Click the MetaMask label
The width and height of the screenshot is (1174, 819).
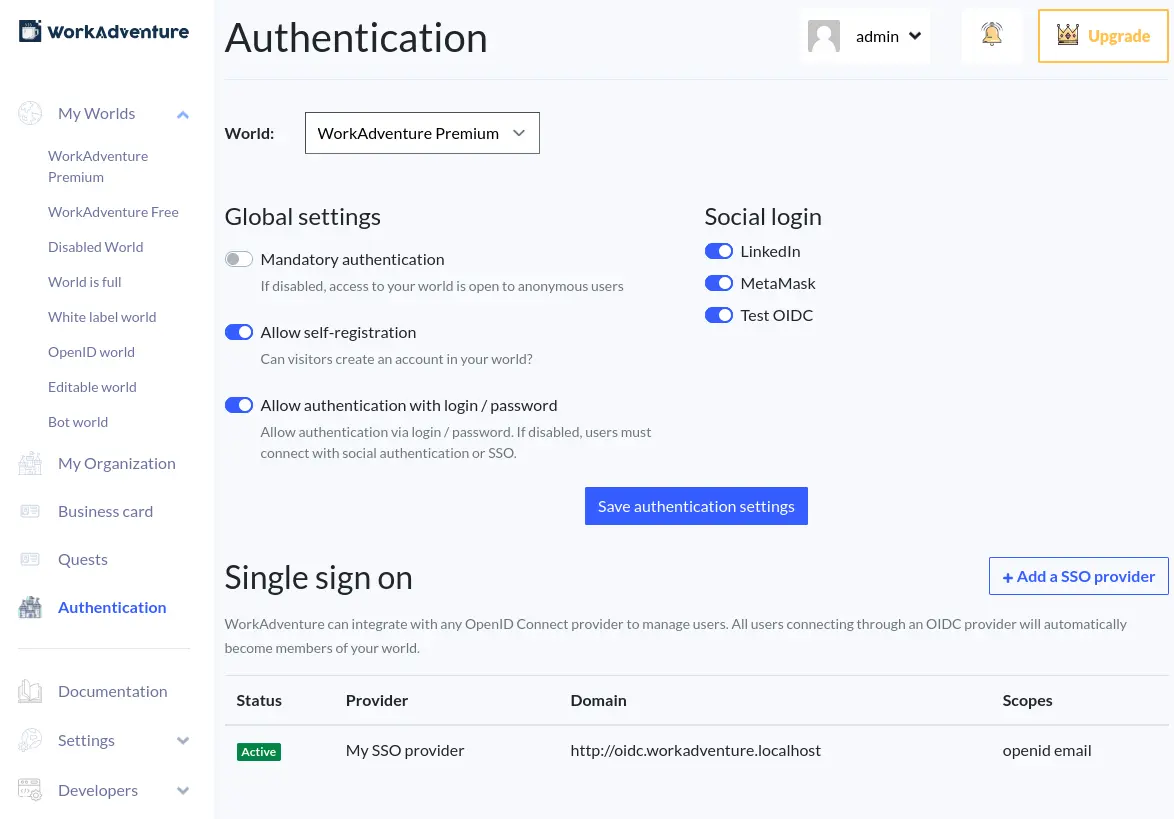pyautogui.click(x=778, y=283)
